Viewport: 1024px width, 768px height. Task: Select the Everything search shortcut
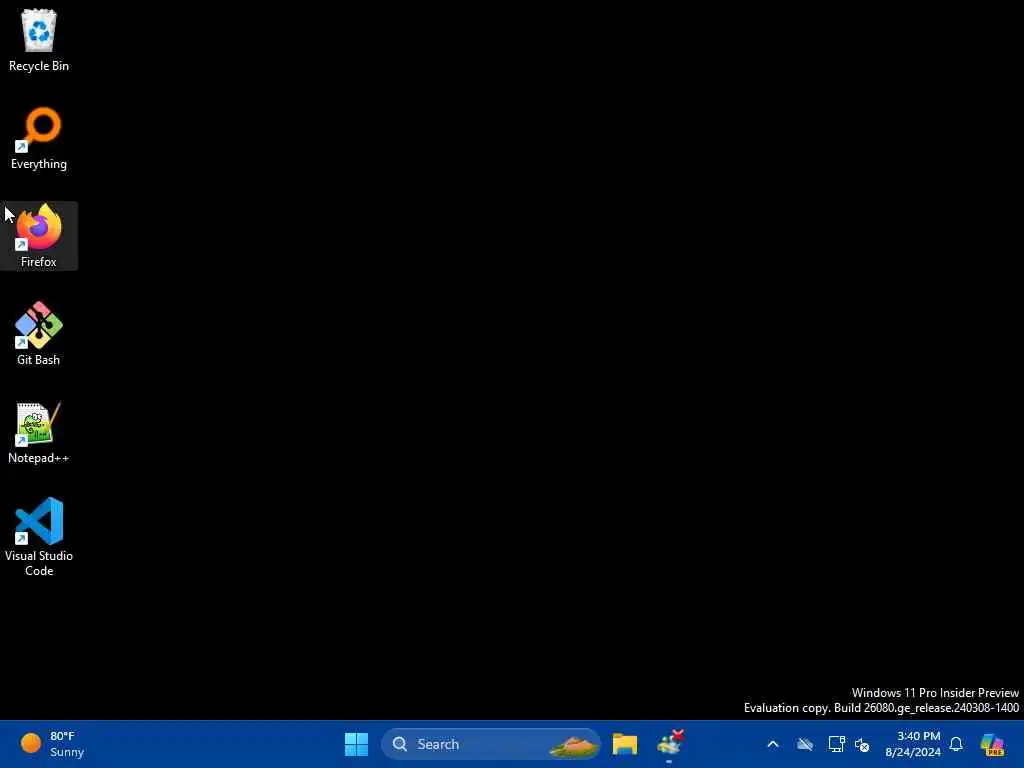(x=39, y=138)
